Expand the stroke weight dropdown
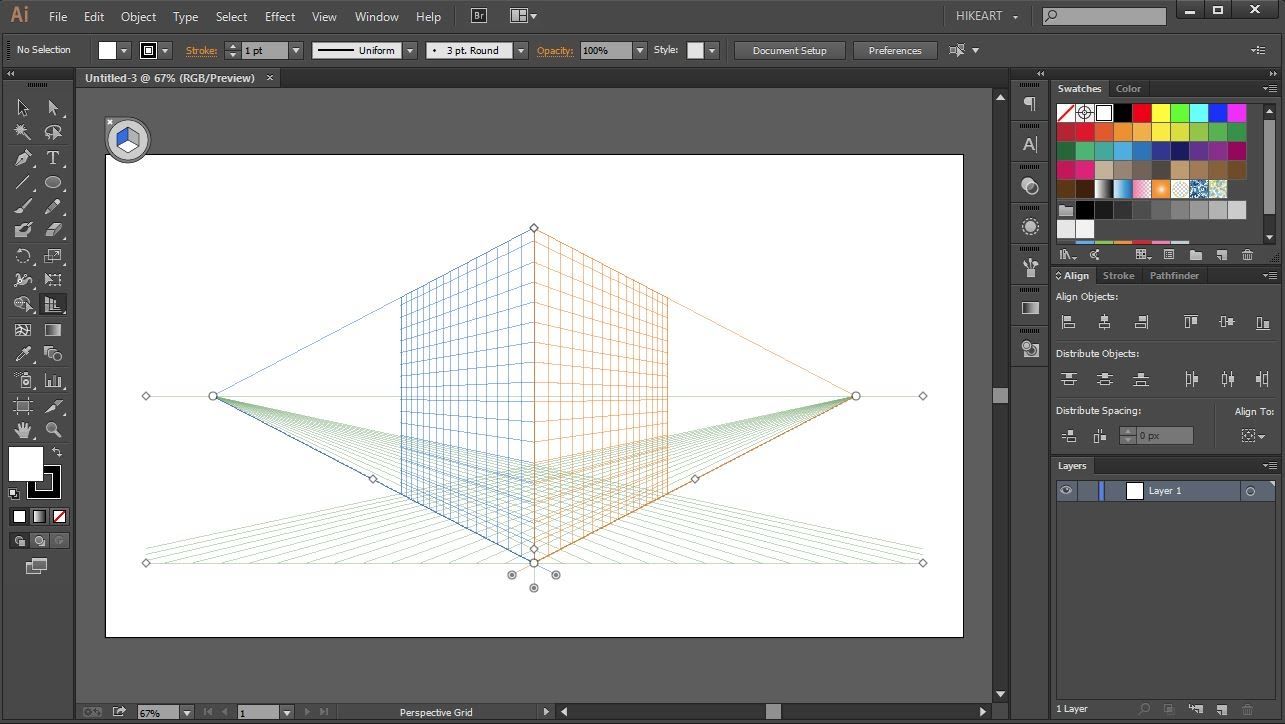Image resolution: width=1285 pixels, height=724 pixels. [x=296, y=51]
